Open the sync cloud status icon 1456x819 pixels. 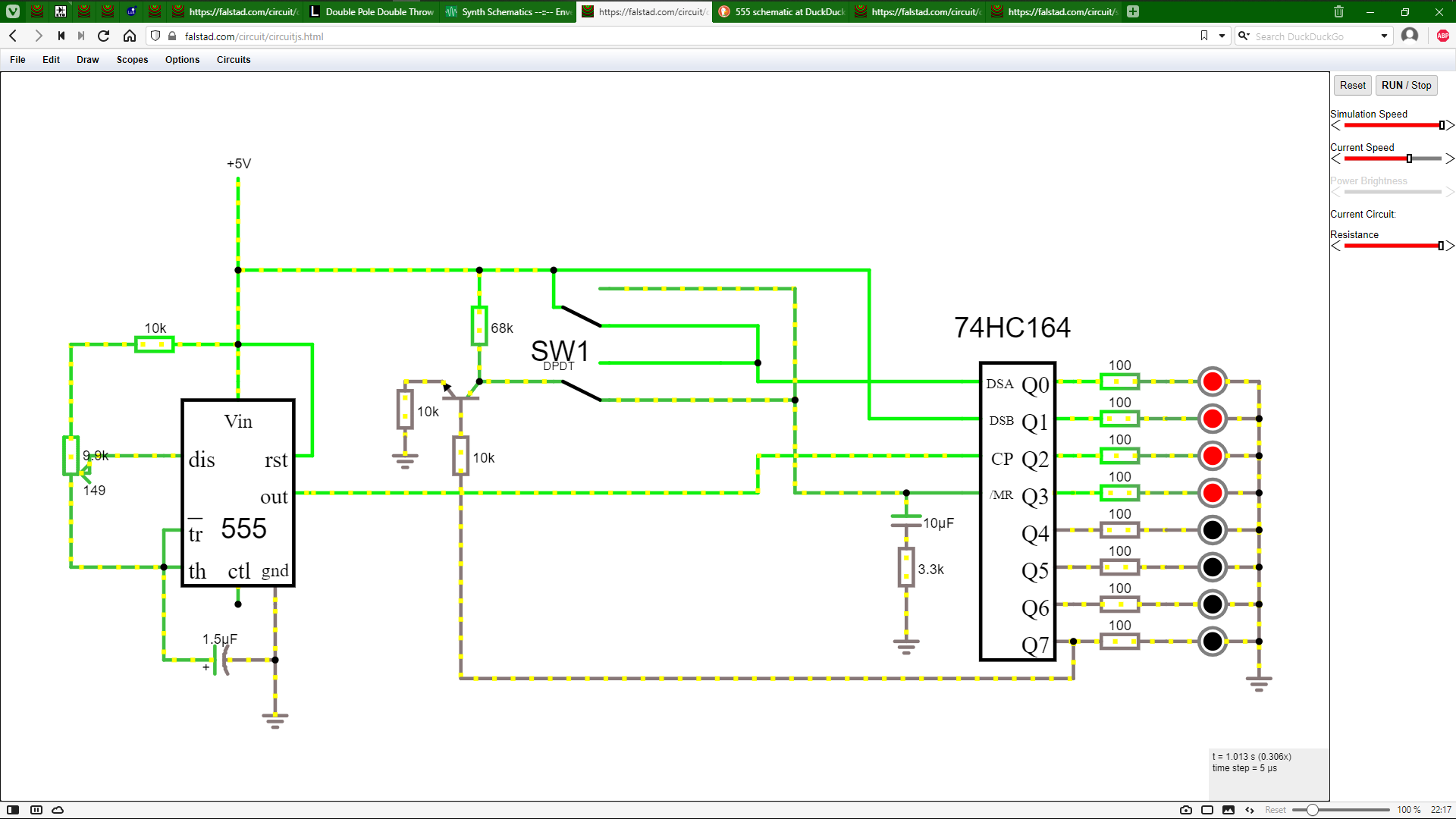coord(58,810)
